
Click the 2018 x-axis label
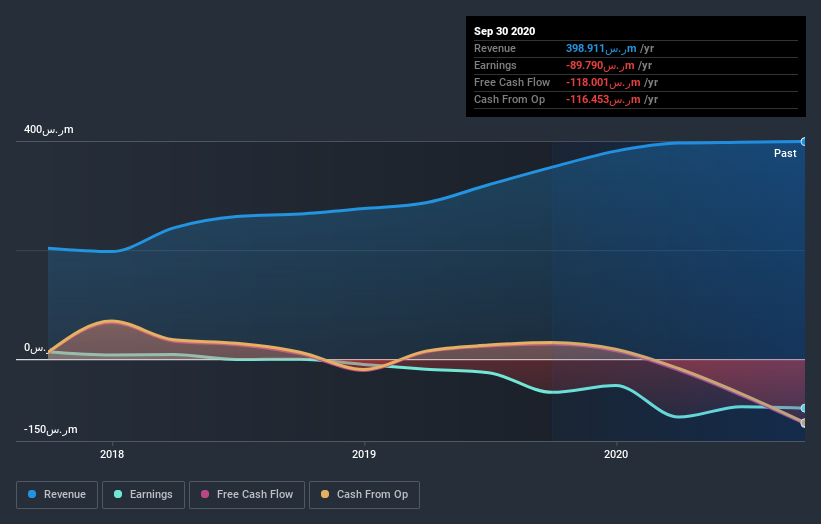pyautogui.click(x=112, y=454)
